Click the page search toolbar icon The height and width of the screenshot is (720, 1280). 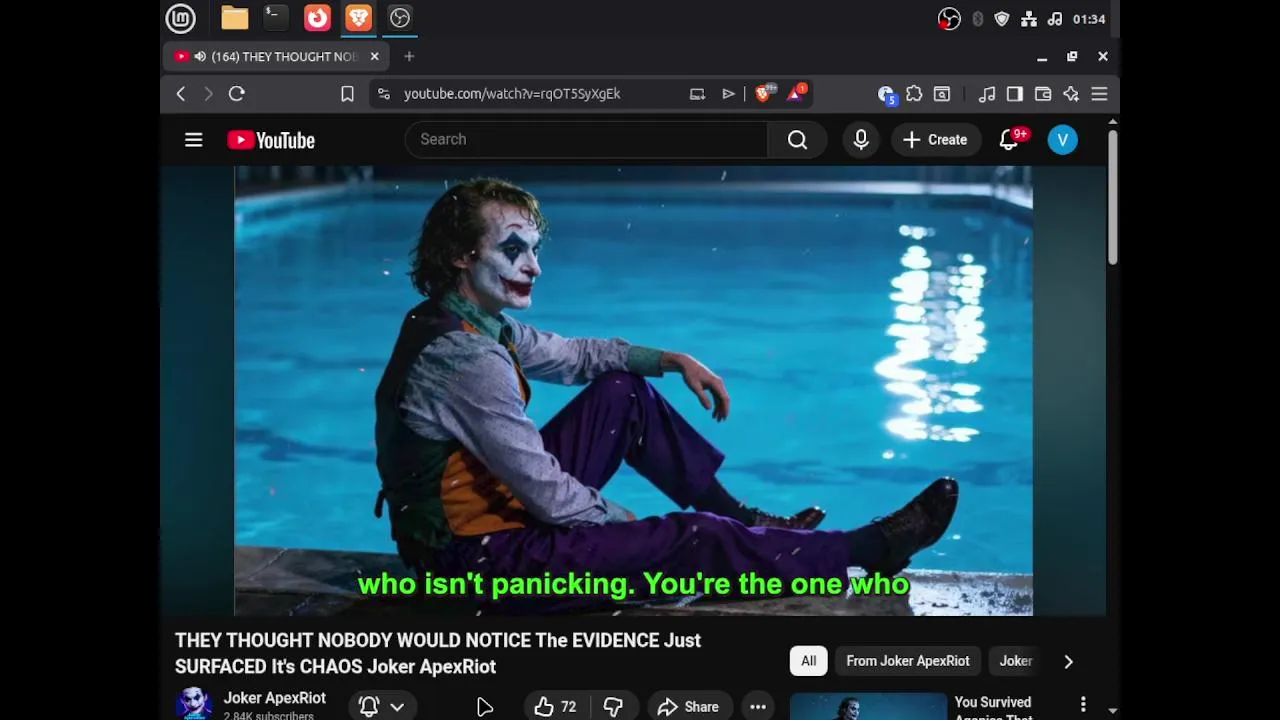coord(942,94)
